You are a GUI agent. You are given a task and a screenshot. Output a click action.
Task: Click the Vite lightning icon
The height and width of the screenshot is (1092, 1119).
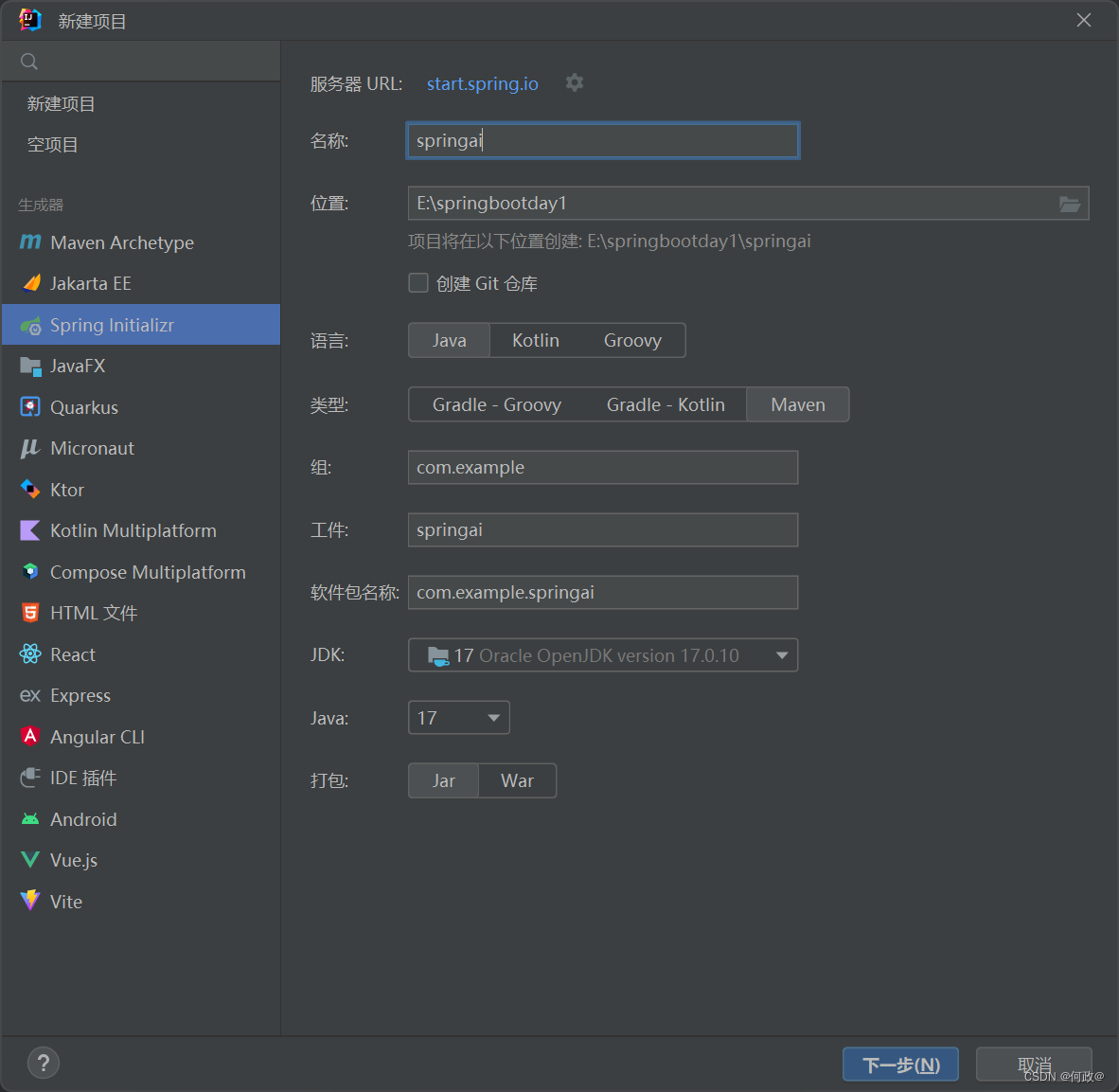coord(30,901)
